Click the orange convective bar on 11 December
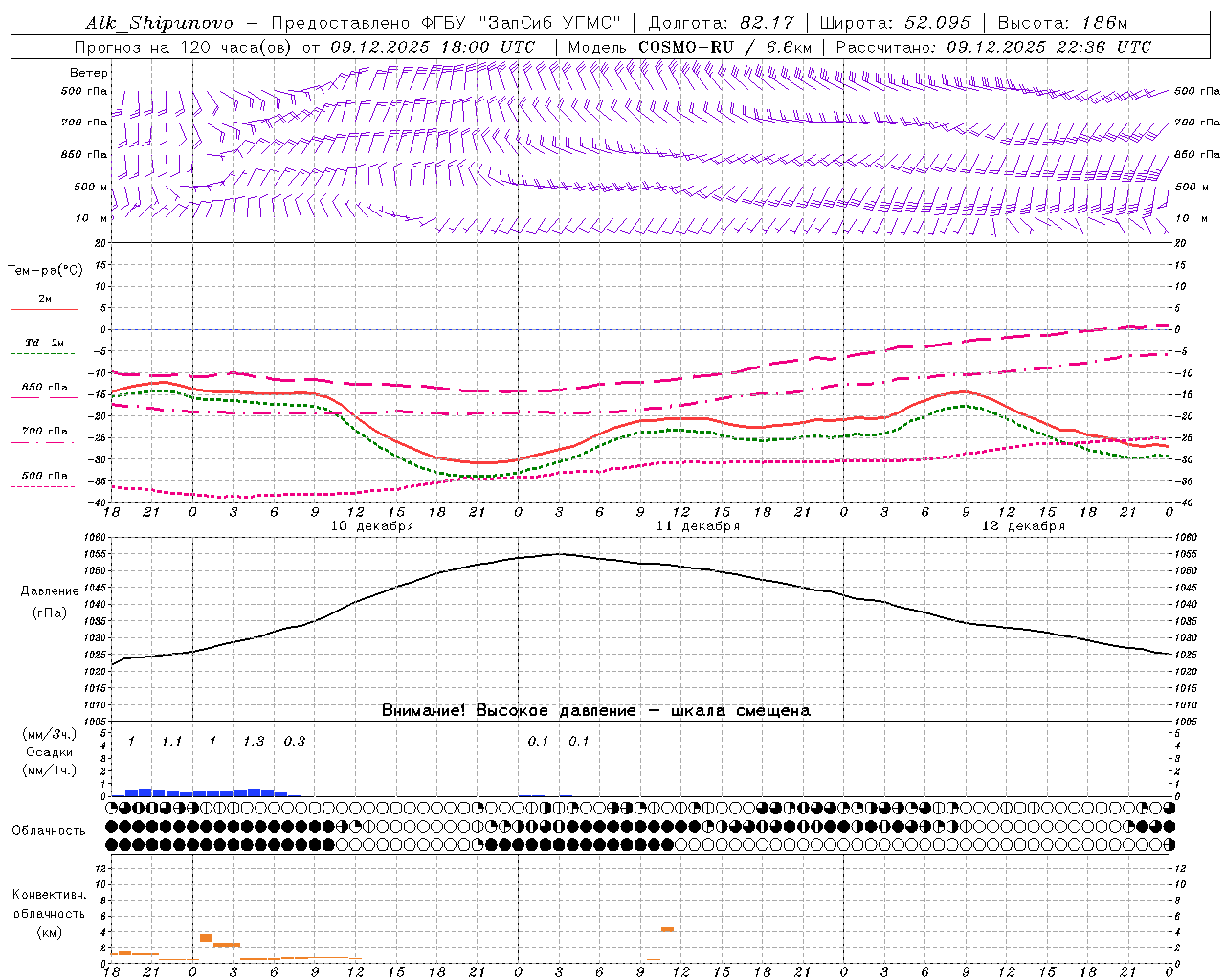Viewport: 1225px width, 980px height. coord(667,929)
